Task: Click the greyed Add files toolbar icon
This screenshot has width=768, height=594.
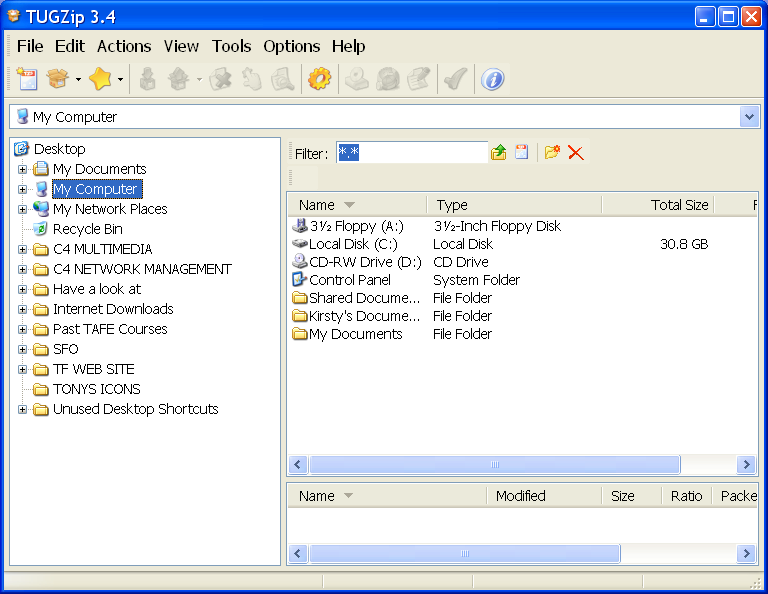Action: [147, 78]
